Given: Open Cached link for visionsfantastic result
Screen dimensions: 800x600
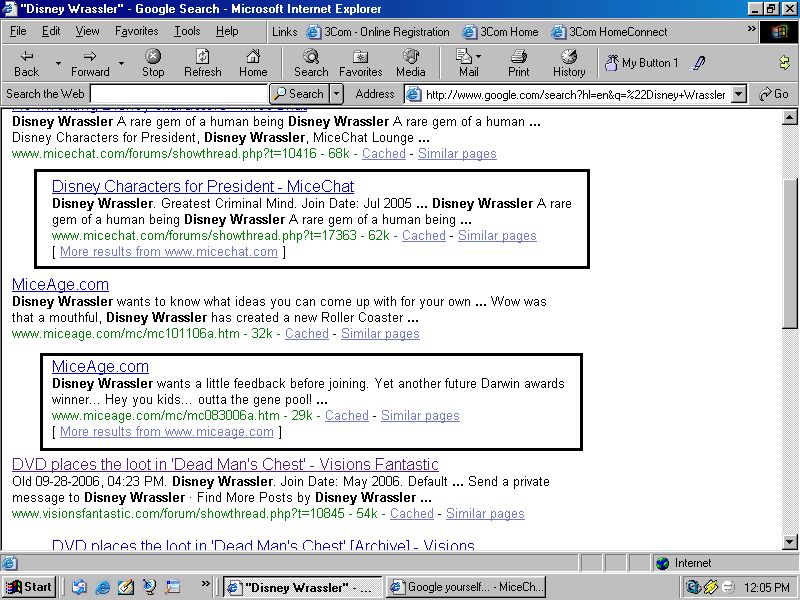Looking at the screenshot, I should [x=412, y=514].
